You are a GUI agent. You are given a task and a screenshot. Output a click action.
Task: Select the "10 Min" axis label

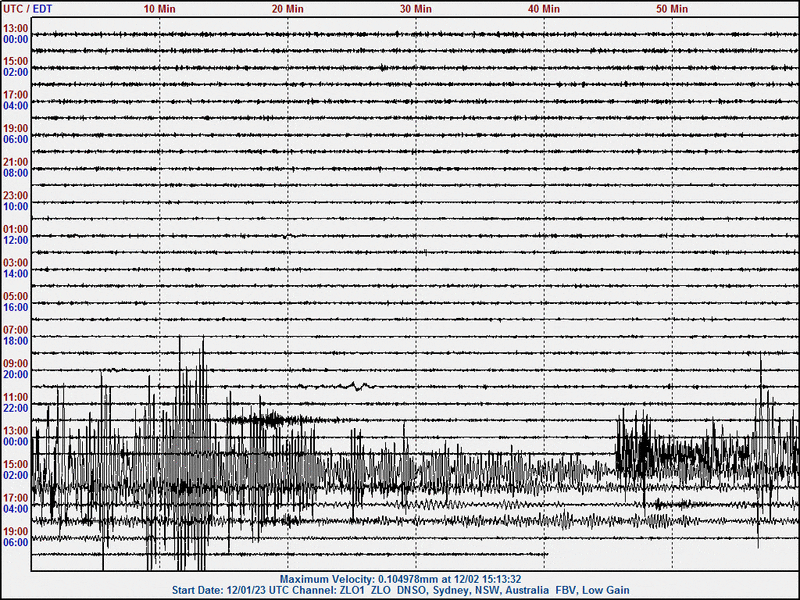[159, 9]
